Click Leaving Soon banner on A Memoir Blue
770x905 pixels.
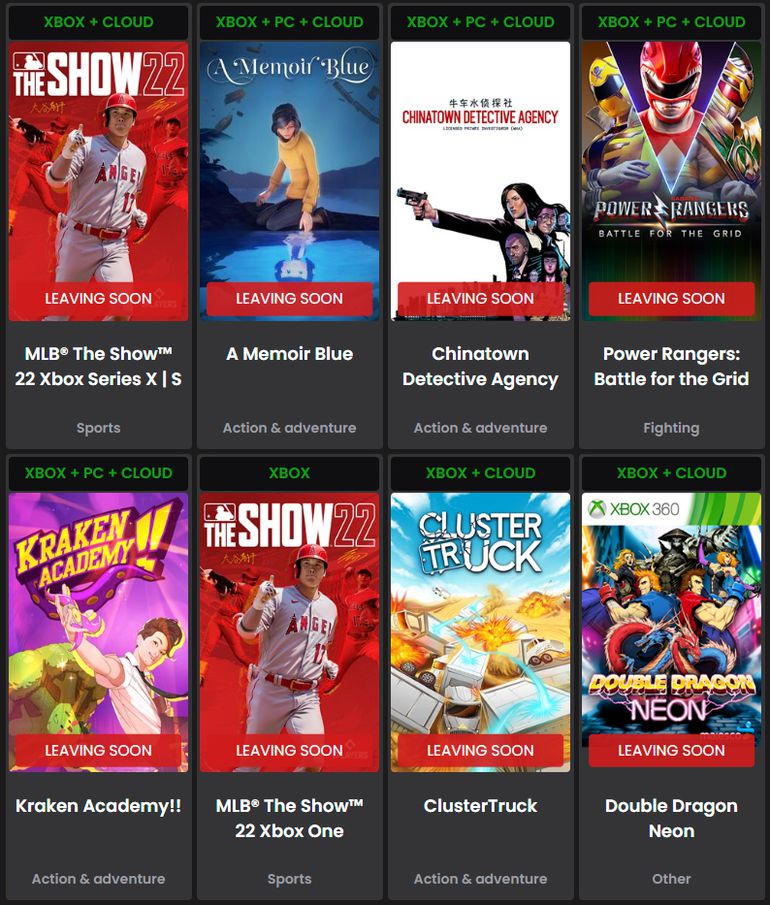[289, 298]
